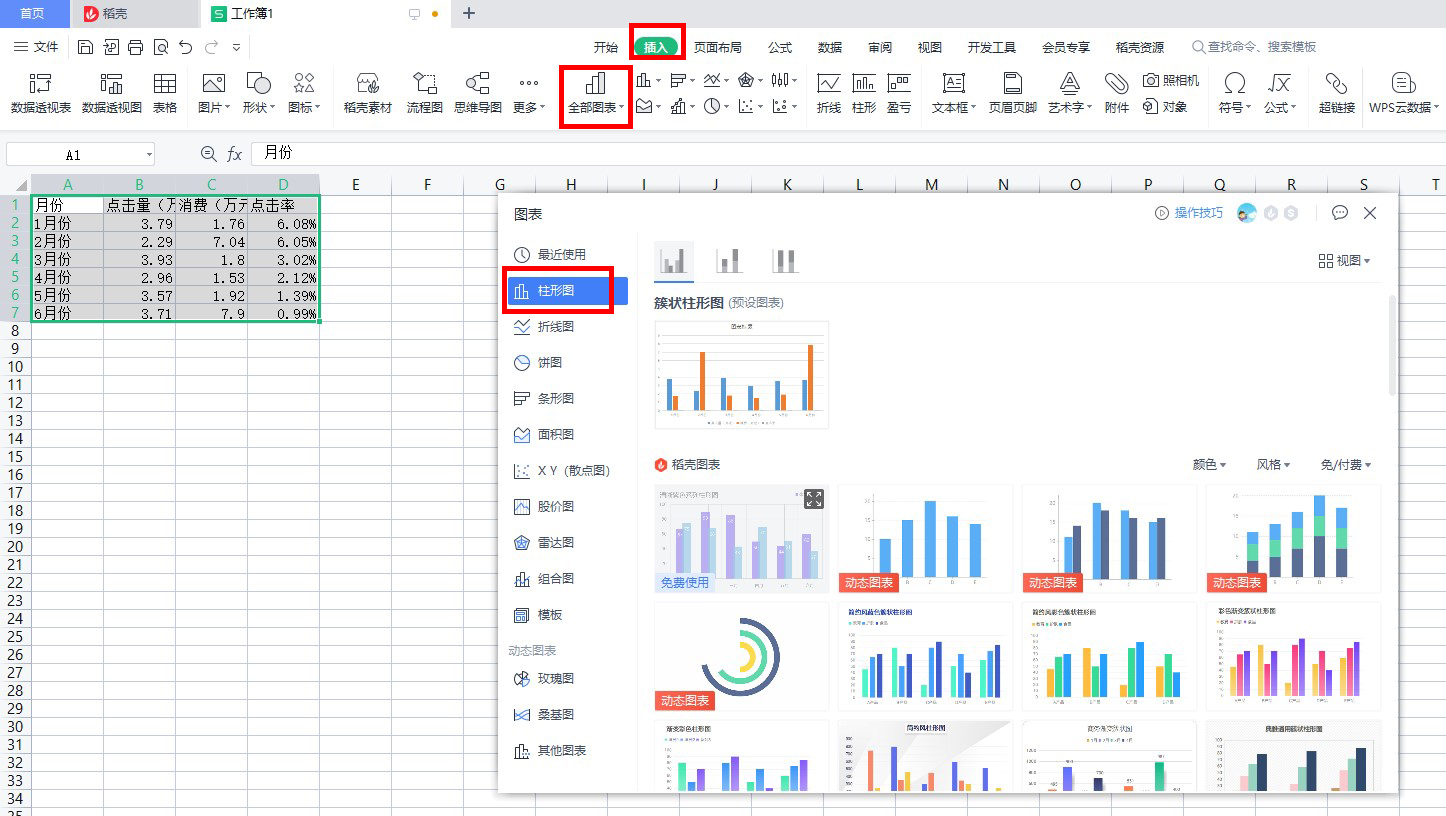1446x816 pixels.
Task: Click the PivotTable (数据透视表) icon
Action: [x=40, y=92]
